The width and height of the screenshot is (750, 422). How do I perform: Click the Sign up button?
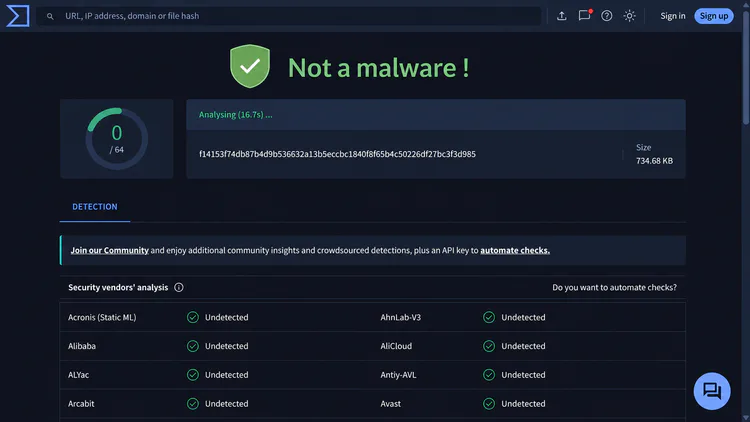(x=714, y=16)
